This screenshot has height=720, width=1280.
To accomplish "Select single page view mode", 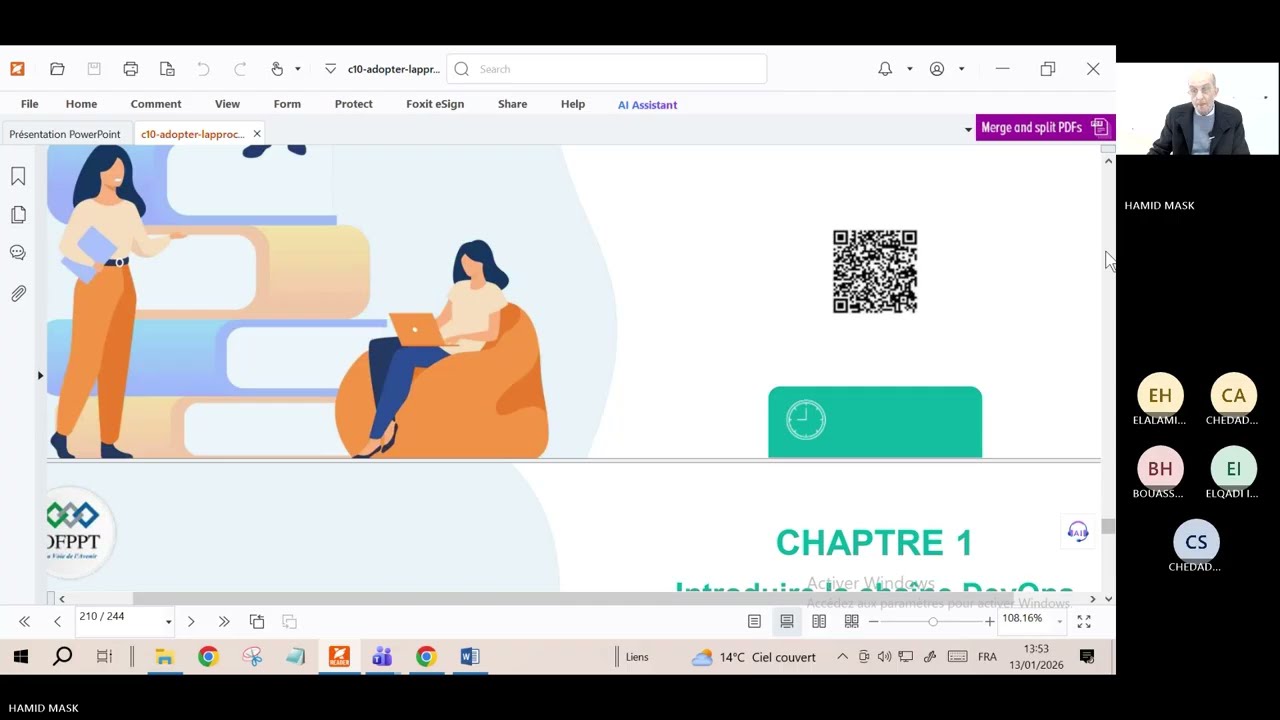I will tap(754, 621).
